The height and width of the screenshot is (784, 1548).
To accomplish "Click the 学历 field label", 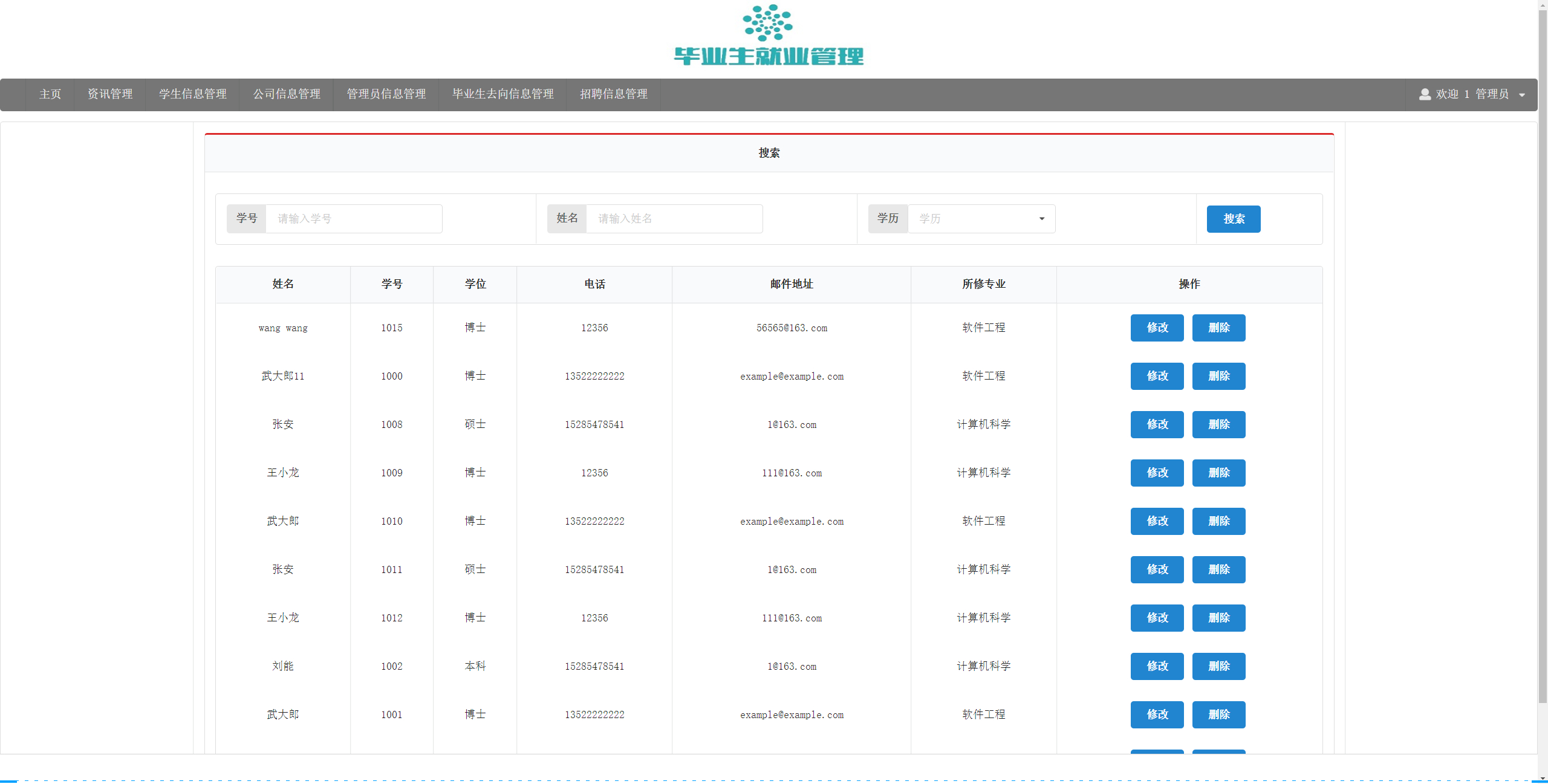I will [888, 219].
